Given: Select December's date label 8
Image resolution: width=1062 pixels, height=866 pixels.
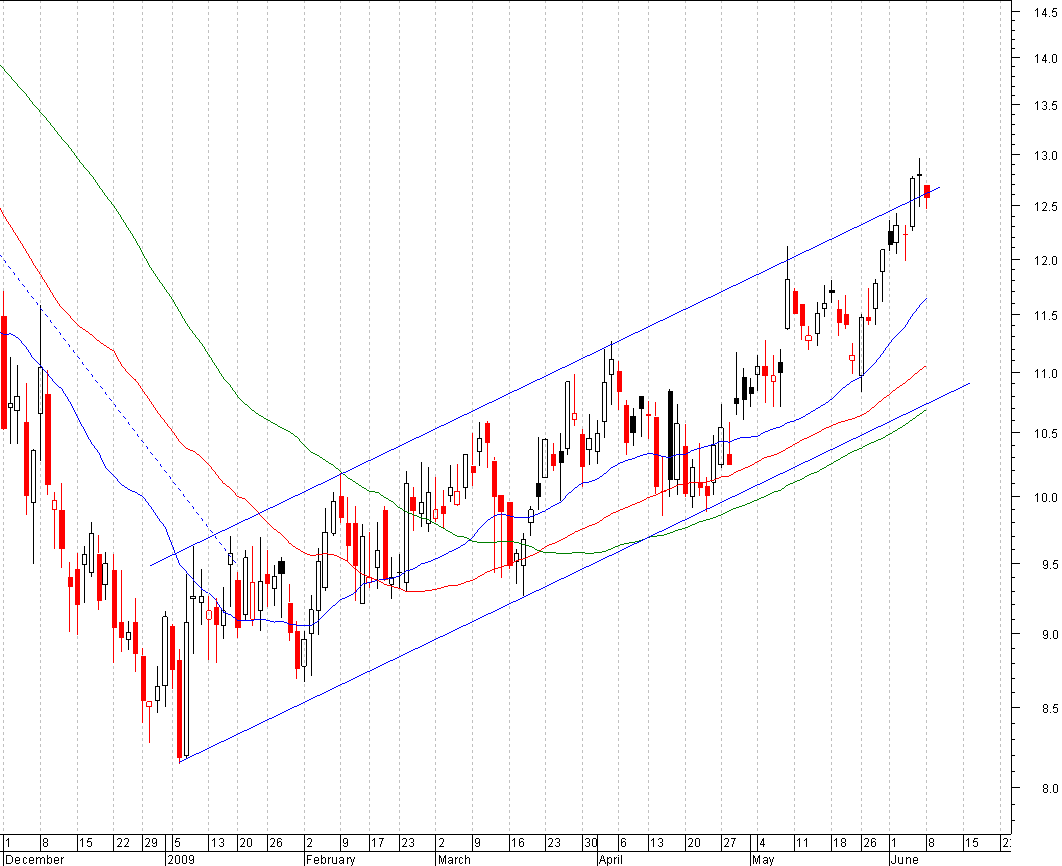Looking at the screenshot, I should coord(45,843).
